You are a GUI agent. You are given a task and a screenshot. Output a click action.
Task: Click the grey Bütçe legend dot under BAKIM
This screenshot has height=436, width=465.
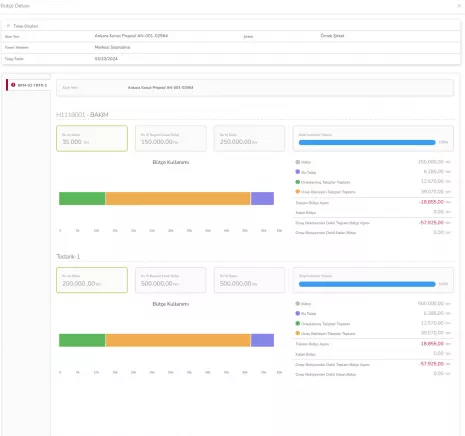coord(298,162)
